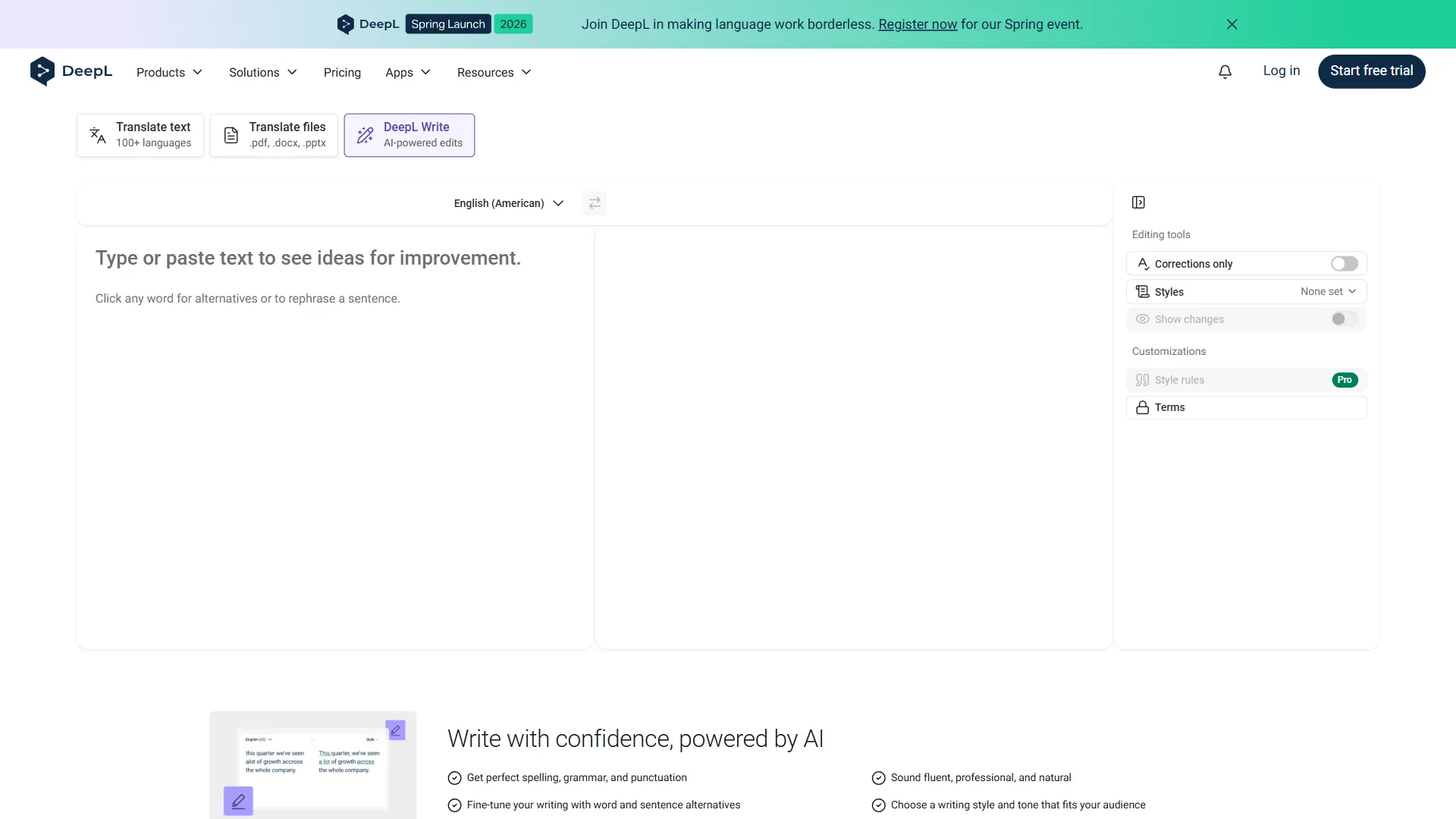Click the Pro badge on Style rules
This screenshot has height=819, width=1456.
[x=1345, y=380]
